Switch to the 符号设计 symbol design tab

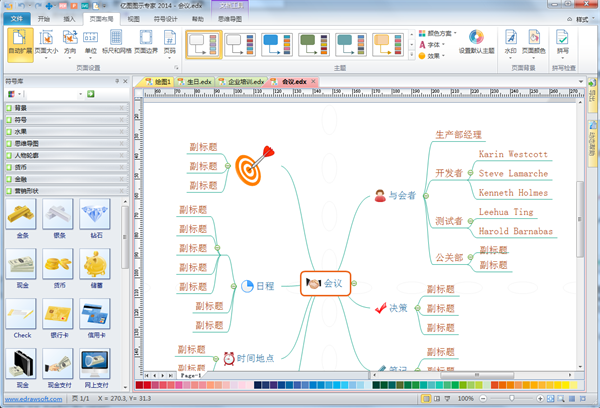pyautogui.click(x=165, y=19)
